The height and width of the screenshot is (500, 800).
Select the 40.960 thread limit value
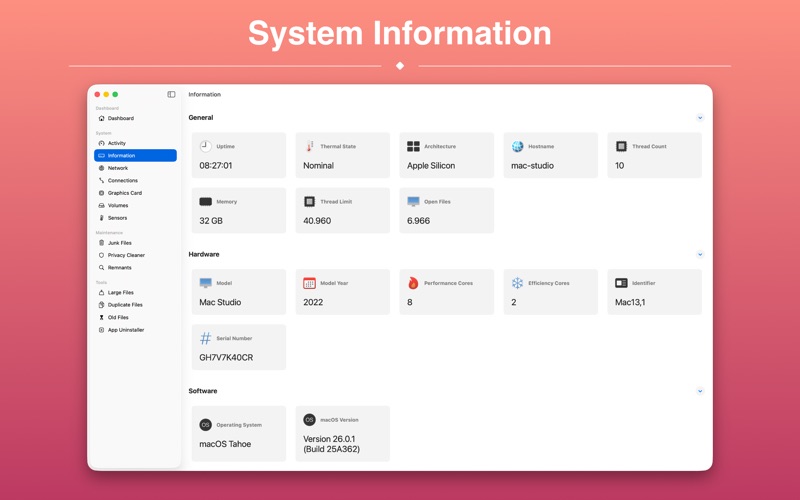tap(317, 221)
